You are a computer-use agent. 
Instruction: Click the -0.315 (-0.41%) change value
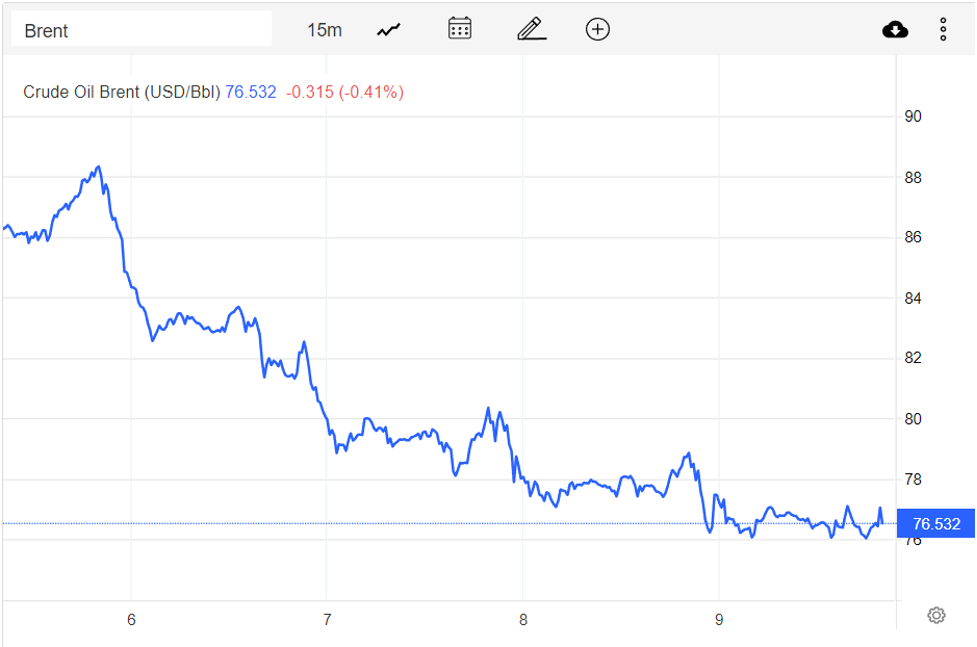click(345, 92)
